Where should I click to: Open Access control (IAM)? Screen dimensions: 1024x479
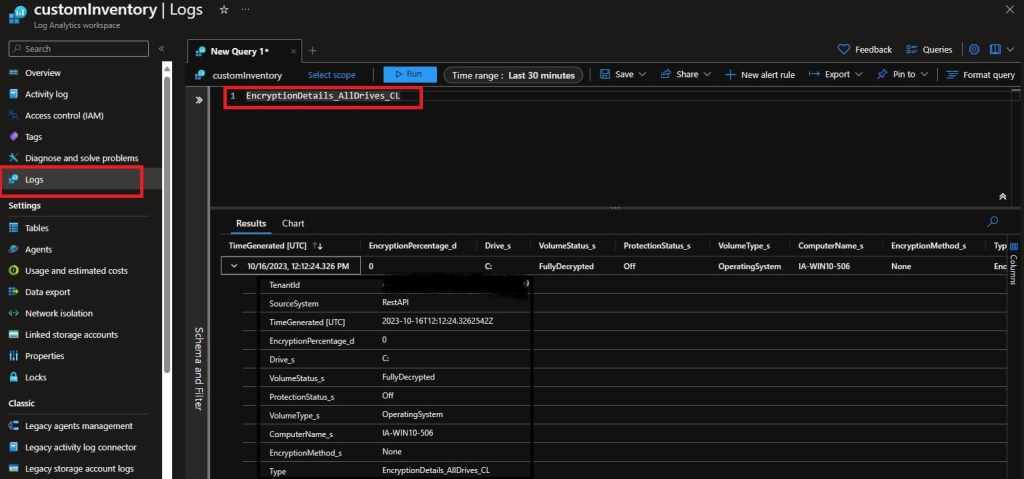pos(64,115)
